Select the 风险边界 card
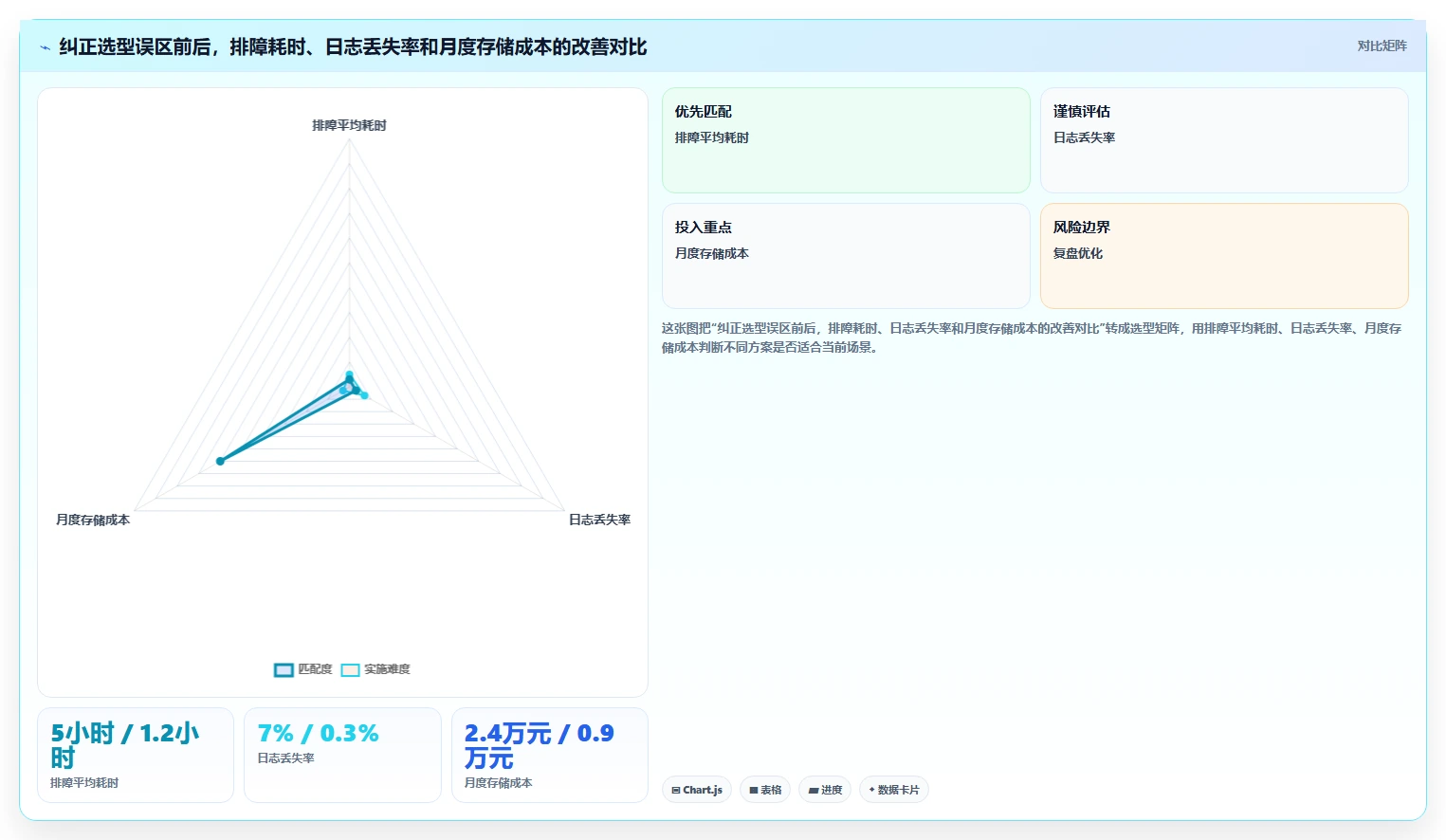Viewport: 1446px width, 840px height. click(1224, 256)
